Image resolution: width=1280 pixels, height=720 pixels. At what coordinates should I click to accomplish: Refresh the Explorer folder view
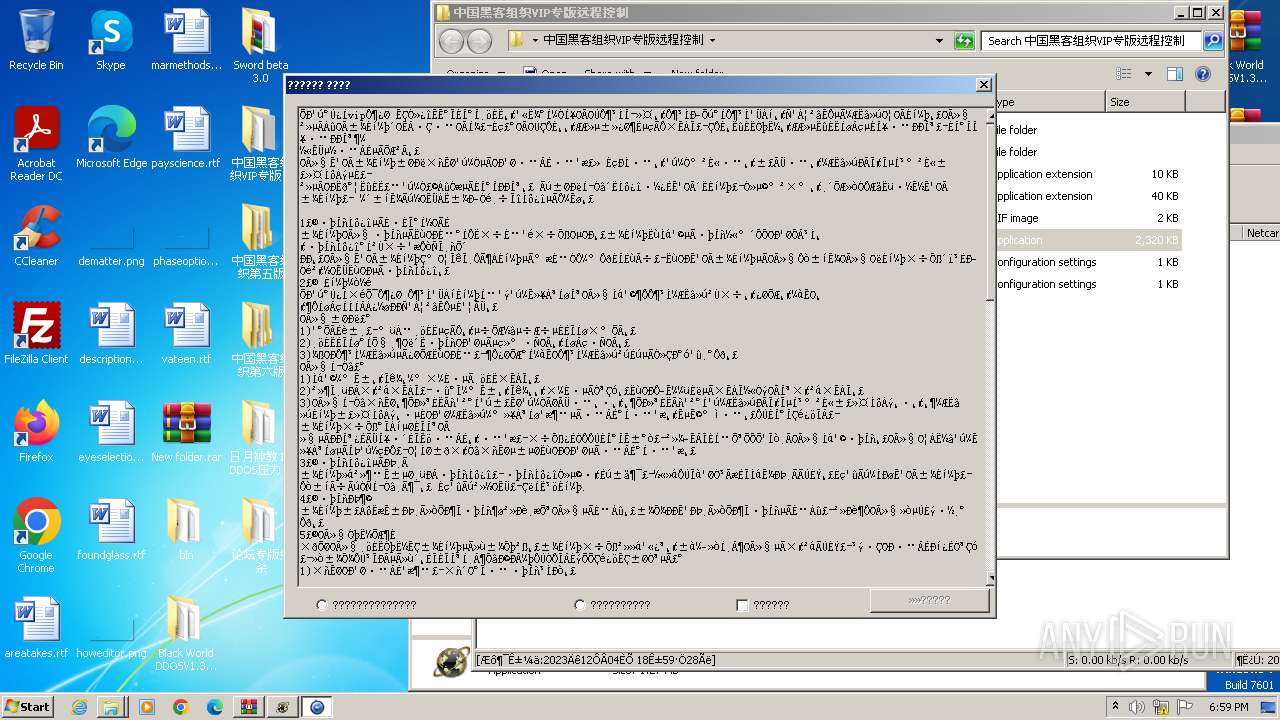coord(964,41)
